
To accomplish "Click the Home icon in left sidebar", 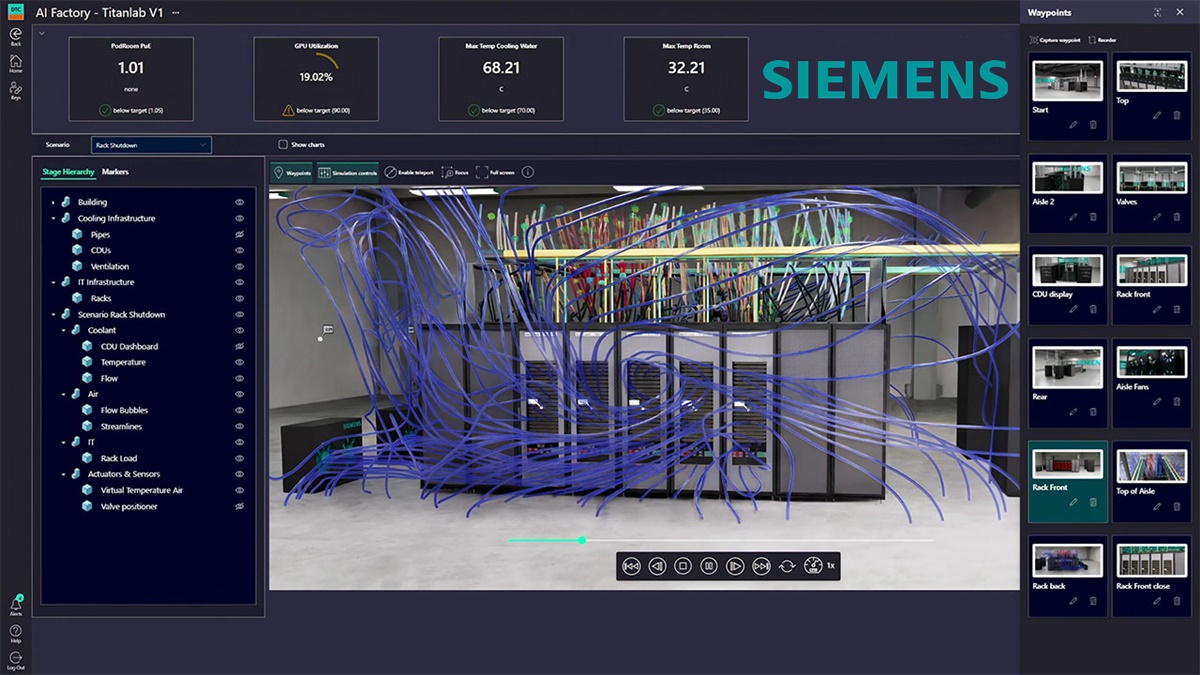I will 16,63.
